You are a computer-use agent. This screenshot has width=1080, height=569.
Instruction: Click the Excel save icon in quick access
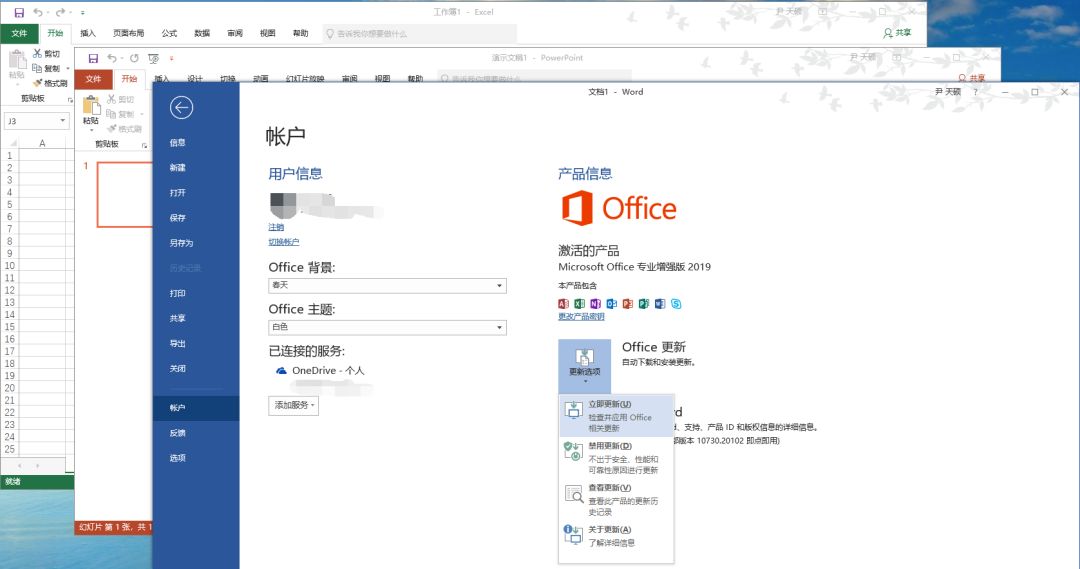coord(19,12)
